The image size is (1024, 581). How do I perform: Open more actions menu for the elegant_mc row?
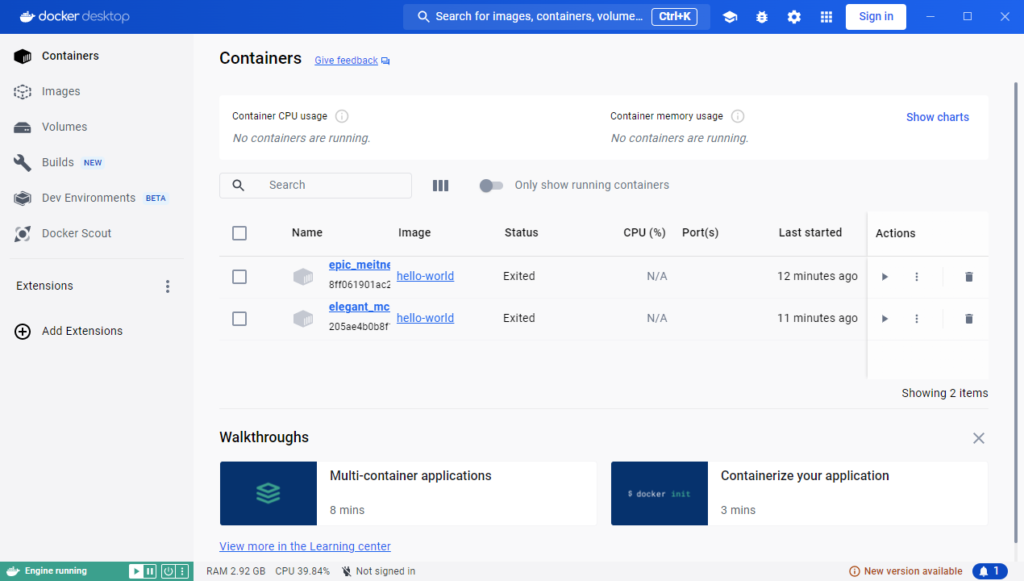coord(916,319)
